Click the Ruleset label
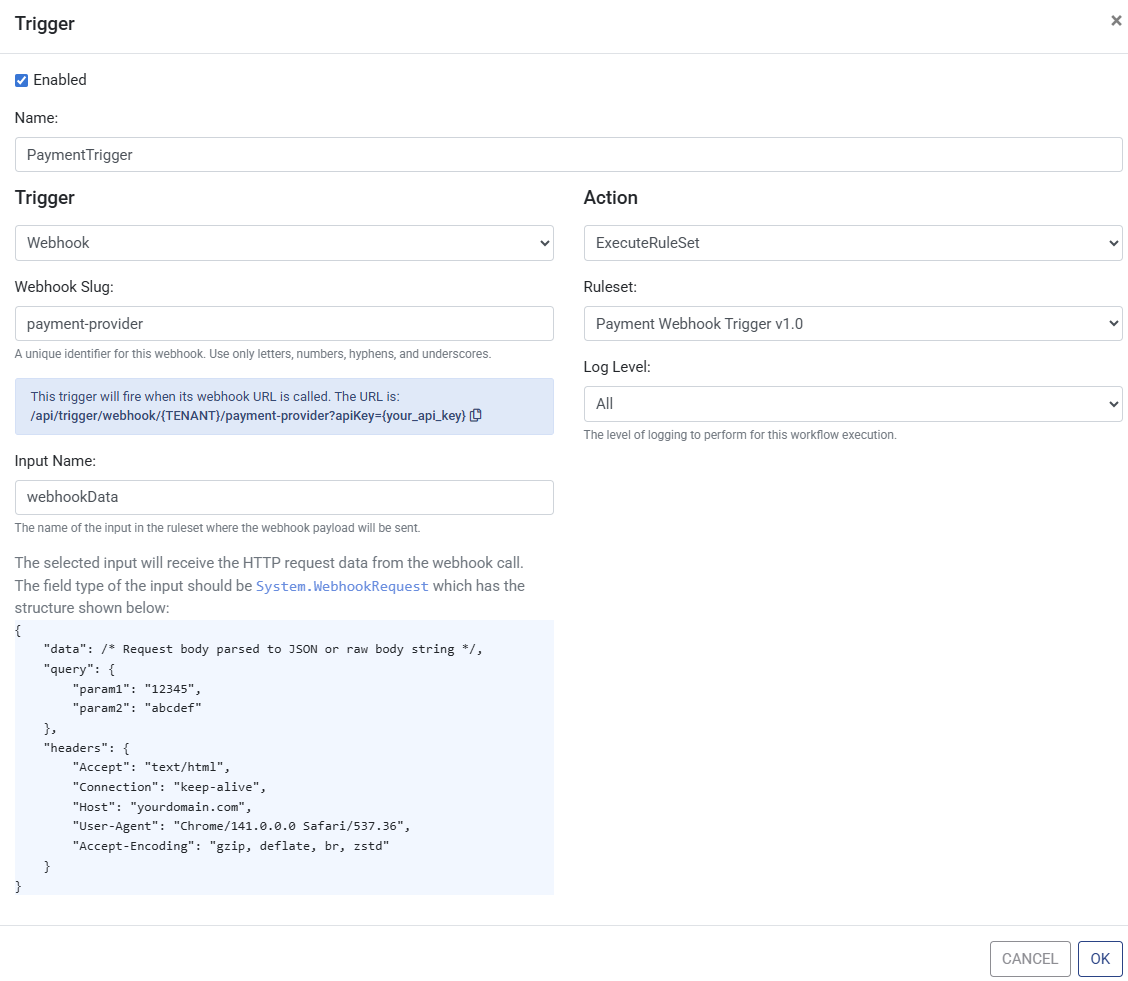This screenshot has height=981, width=1128. tap(610, 287)
